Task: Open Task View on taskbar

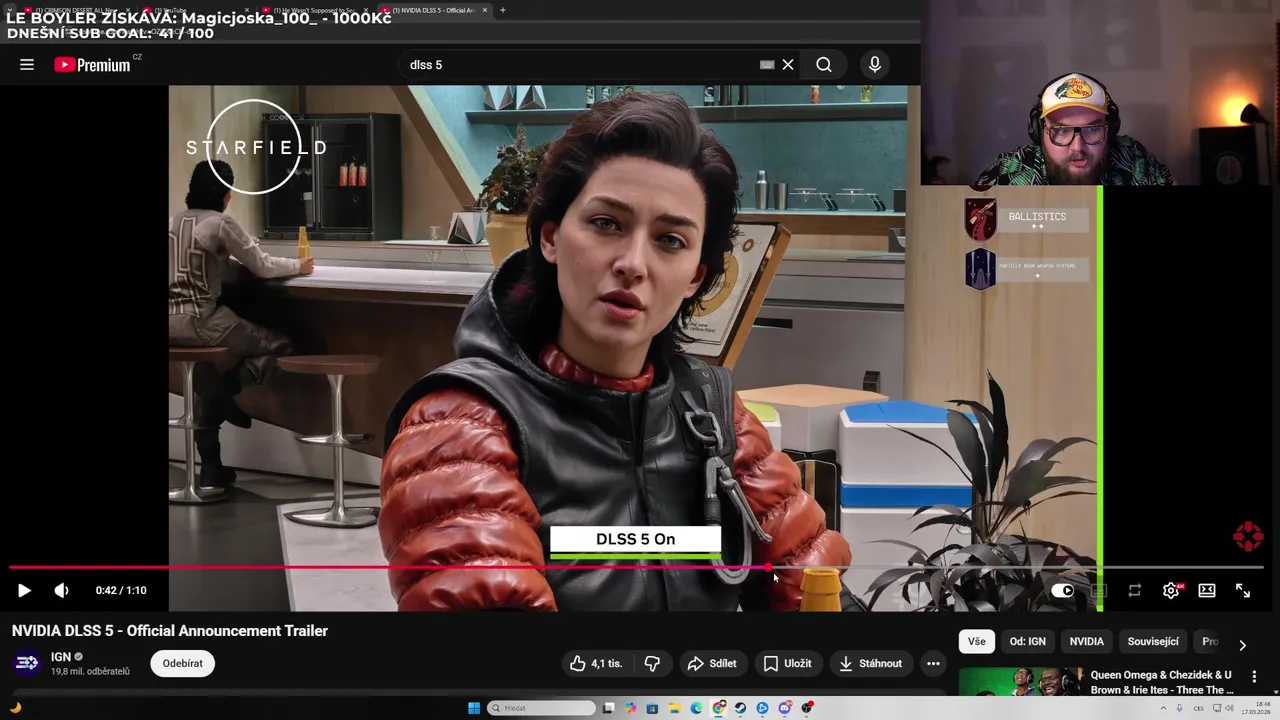Action: (x=608, y=708)
